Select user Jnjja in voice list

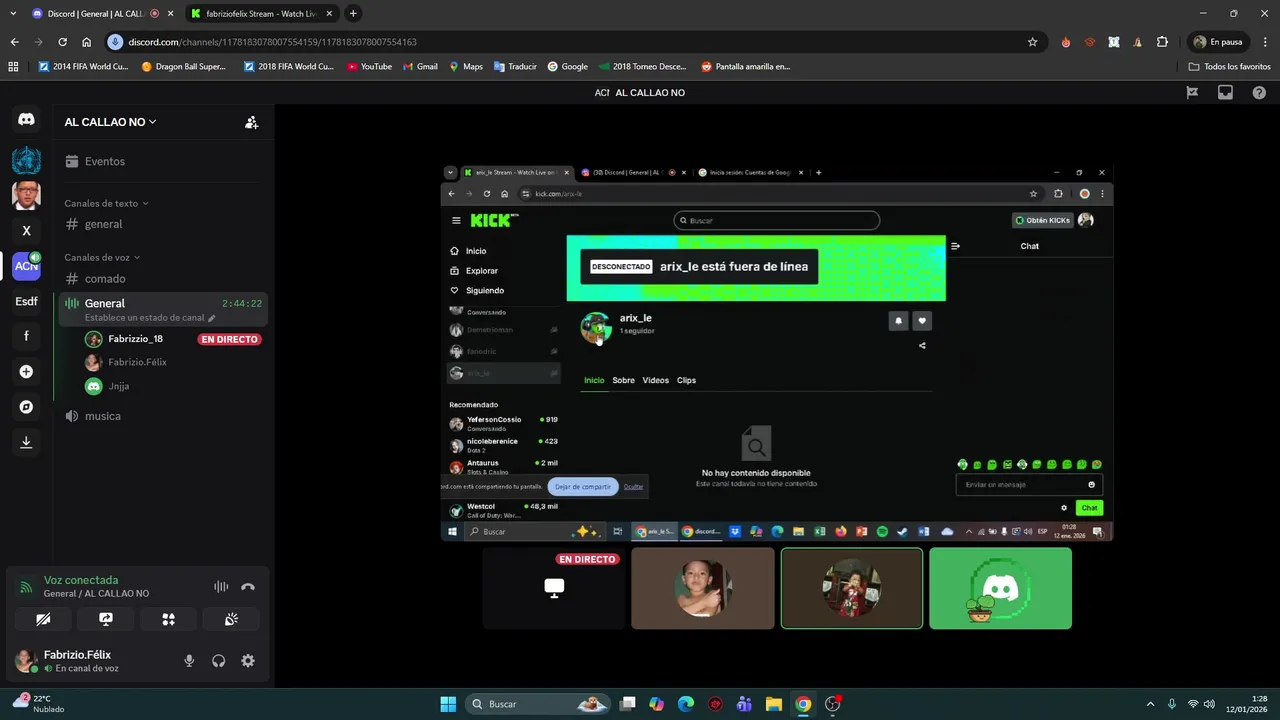click(x=172, y=386)
